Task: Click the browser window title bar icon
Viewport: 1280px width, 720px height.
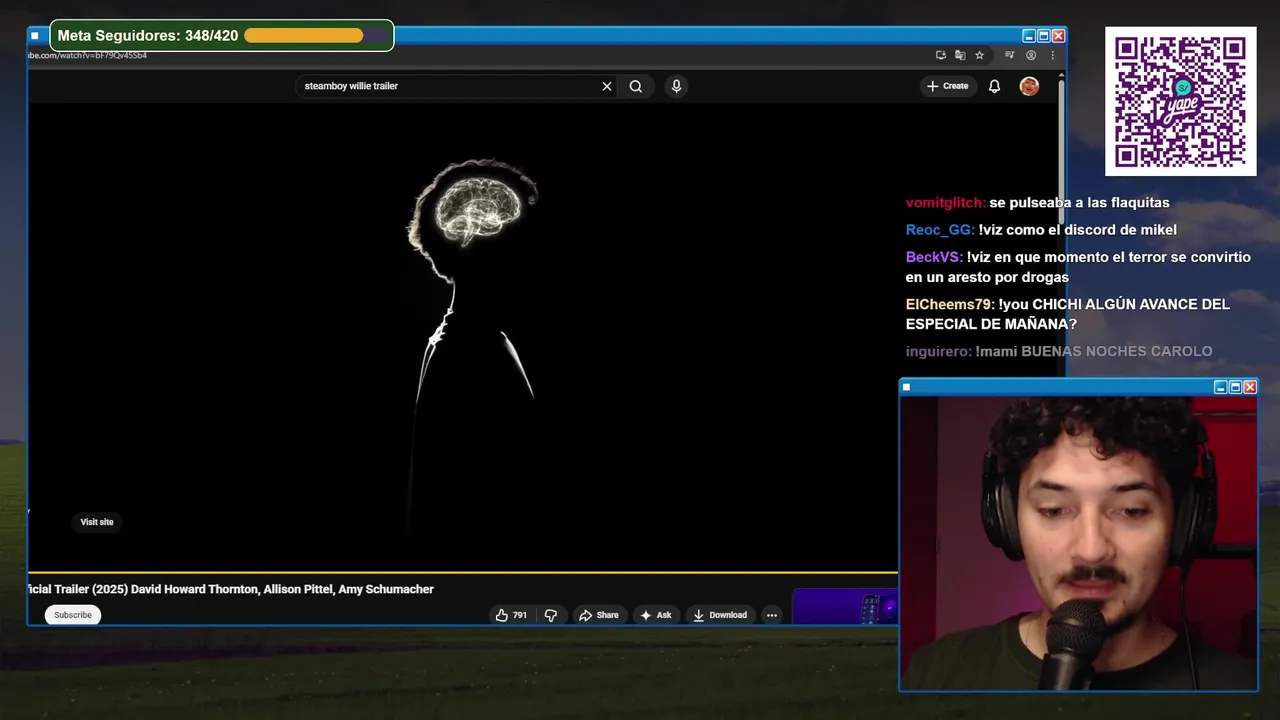Action: click(34, 36)
